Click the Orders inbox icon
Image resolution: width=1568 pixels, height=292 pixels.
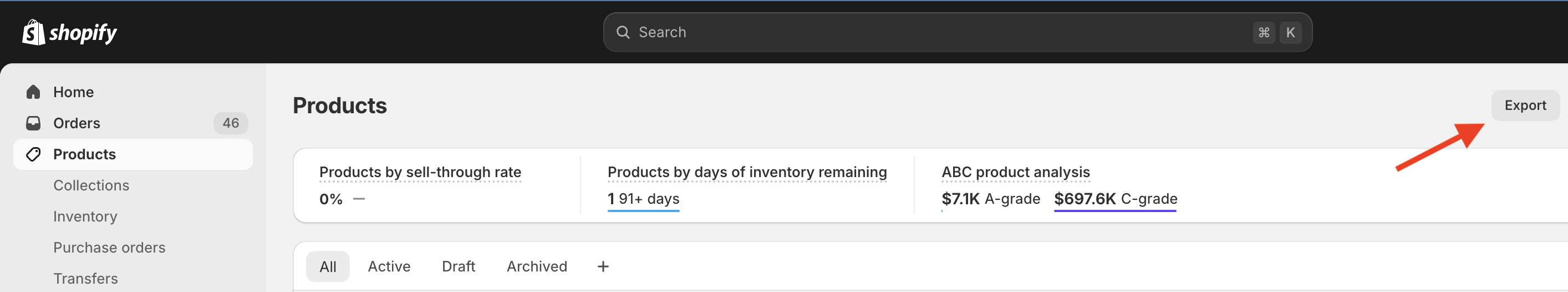click(33, 123)
